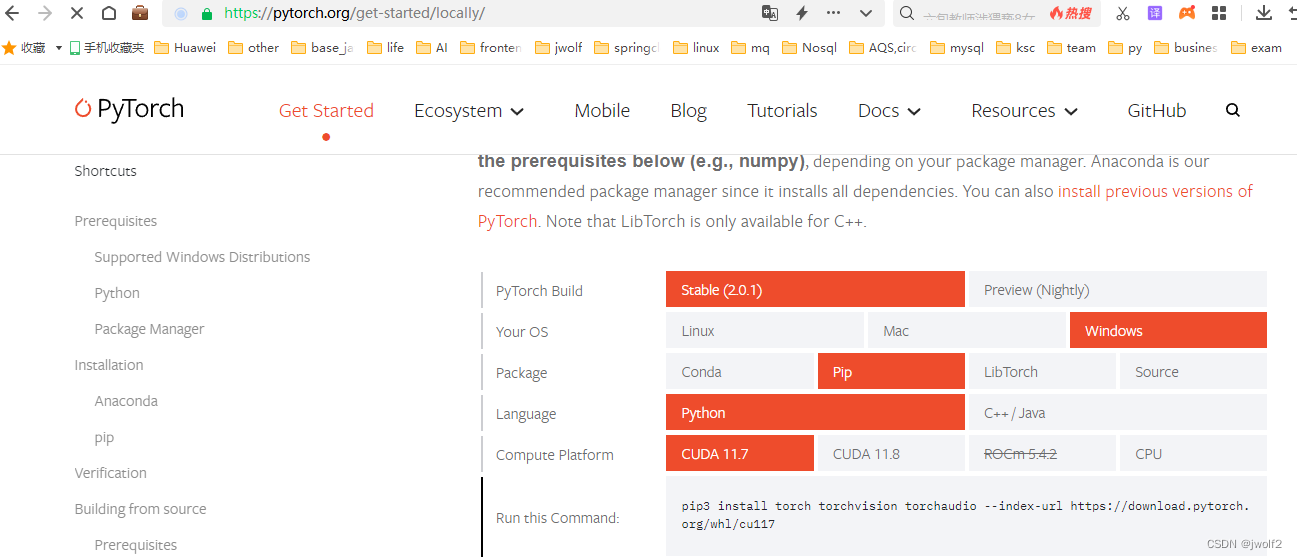This screenshot has width=1297, height=560.
Task: Open the 'ksc' bookmark folder
Action: coord(1015,47)
